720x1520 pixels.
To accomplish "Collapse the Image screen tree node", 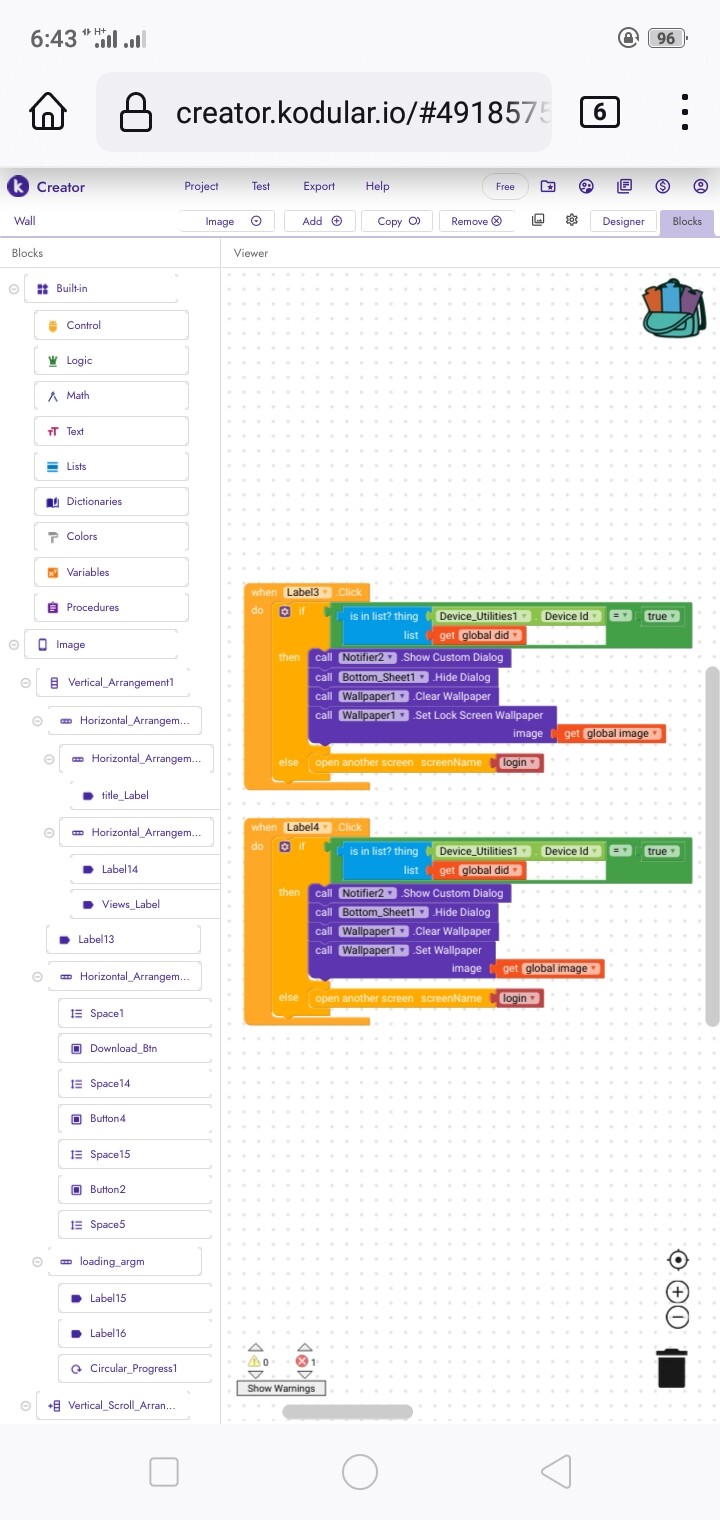I will [14, 645].
